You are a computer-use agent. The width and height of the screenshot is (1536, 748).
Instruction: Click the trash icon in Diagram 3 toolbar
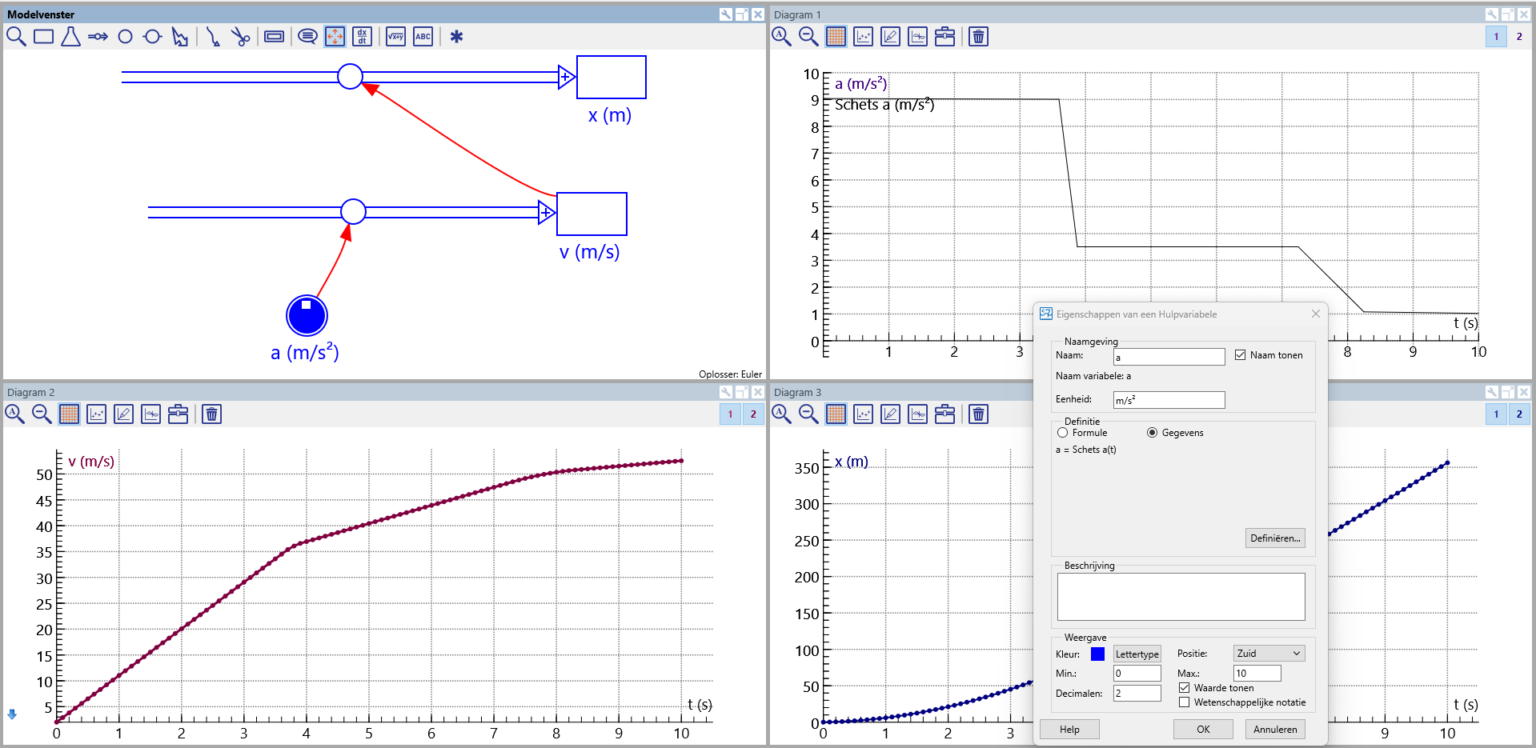(x=978, y=413)
